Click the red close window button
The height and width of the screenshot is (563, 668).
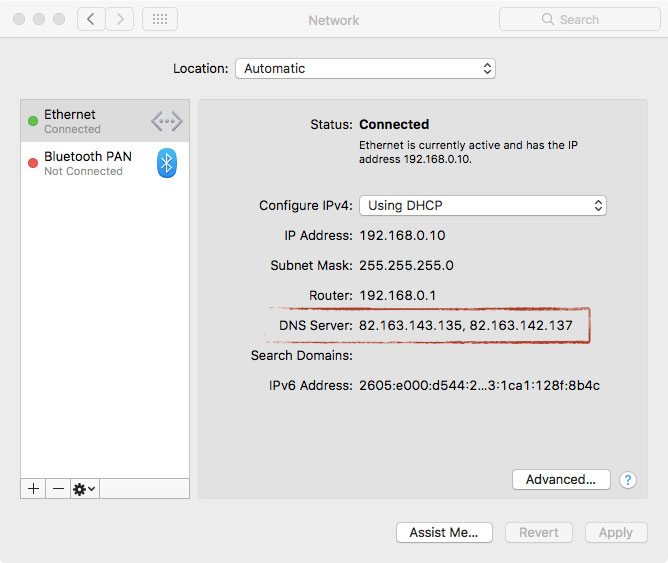[x=18, y=19]
